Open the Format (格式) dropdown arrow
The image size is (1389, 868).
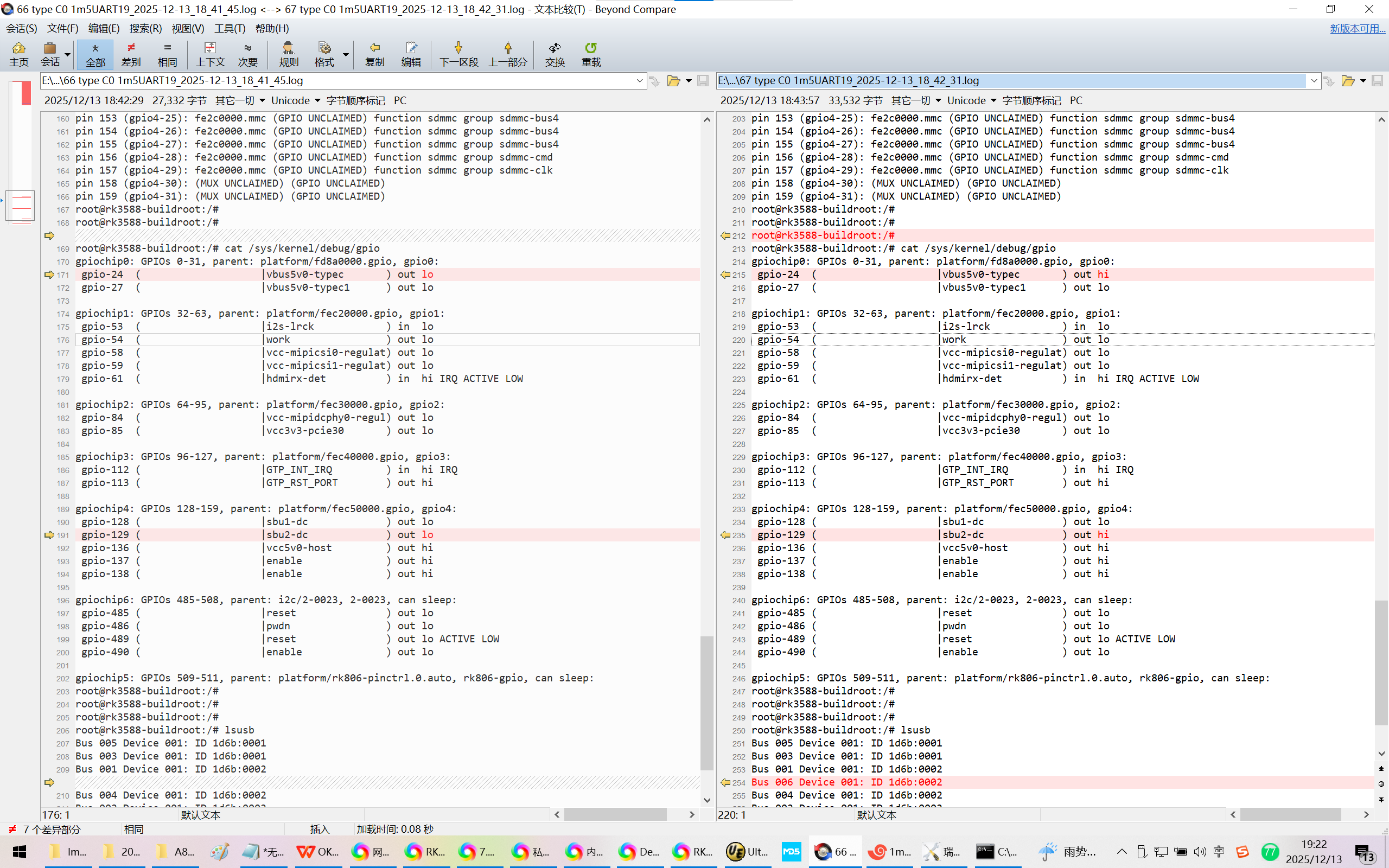[346, 54]
